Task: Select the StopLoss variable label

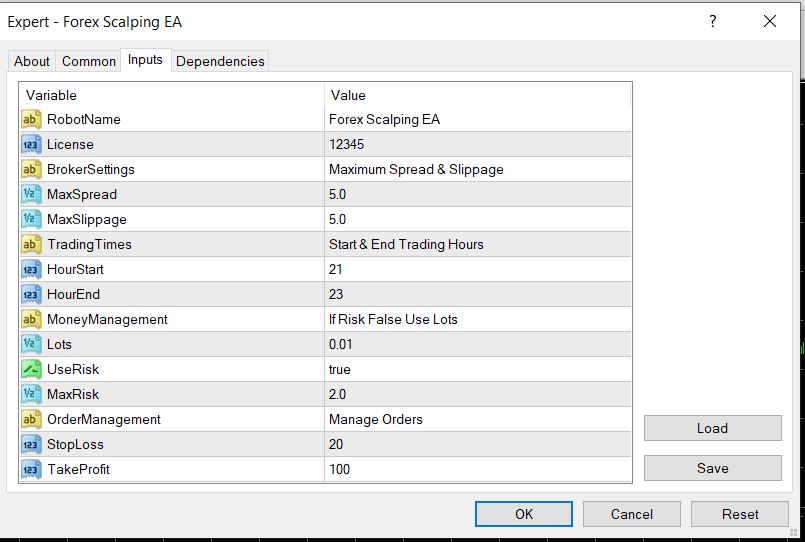Action: point(75,444)
